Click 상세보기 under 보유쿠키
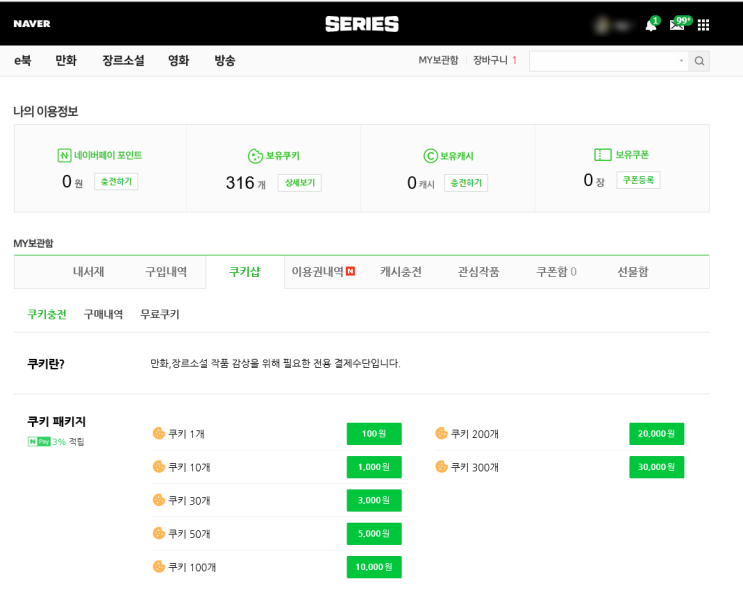Image resolution: width=743 pixels, height=597 pixels. pos(299,183)
